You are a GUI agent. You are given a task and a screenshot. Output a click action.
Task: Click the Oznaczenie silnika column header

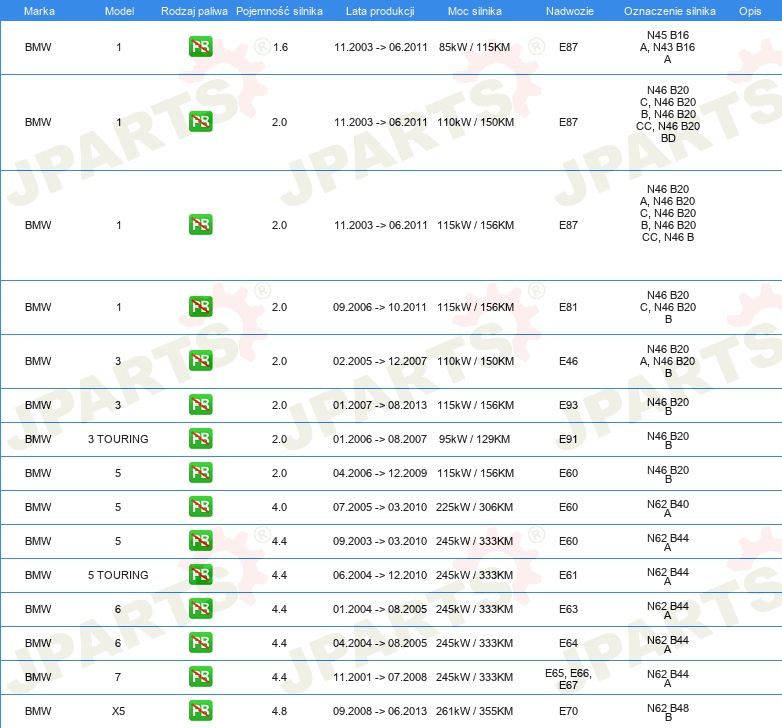(669, 10)
